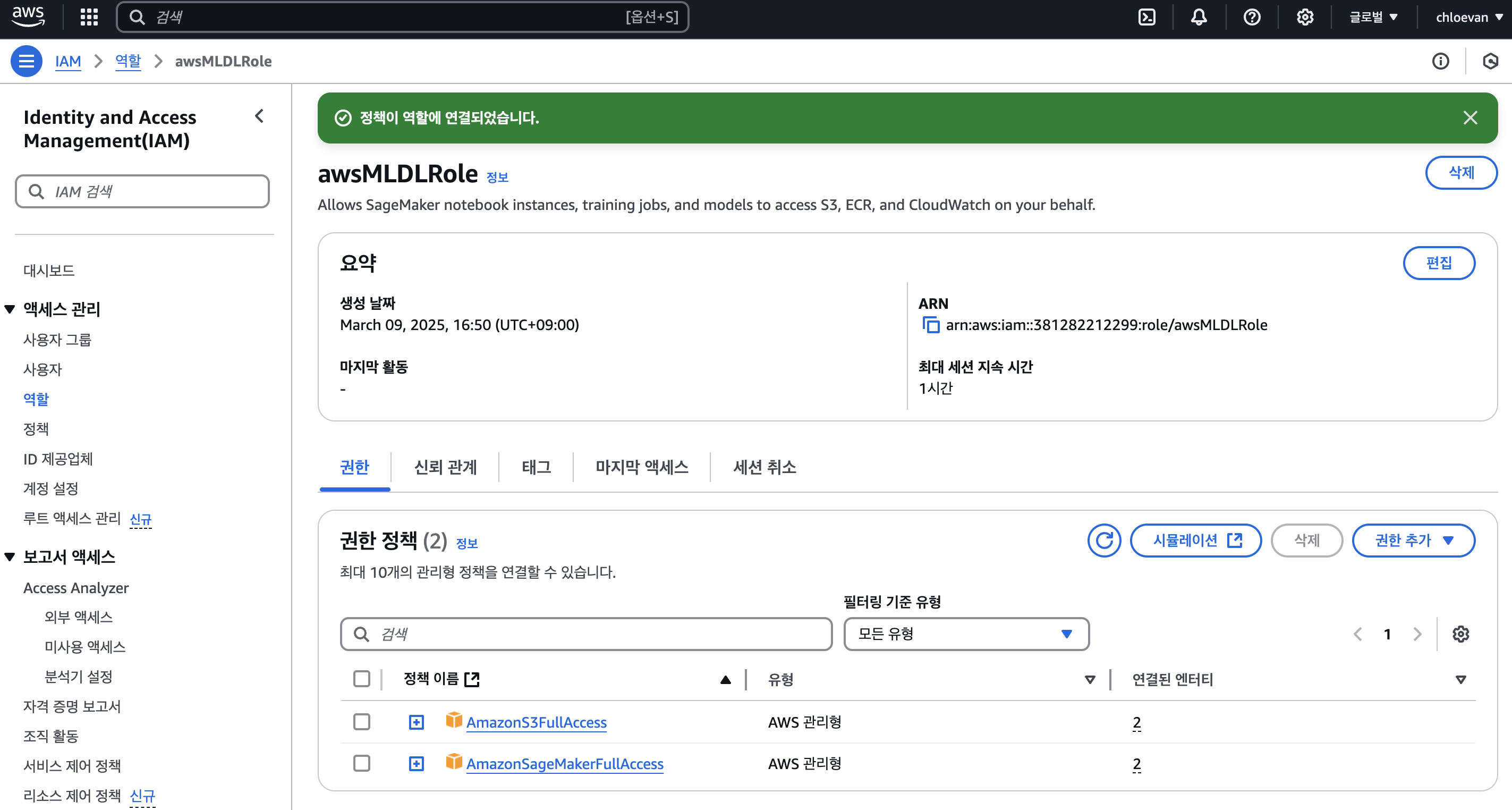The width and height of the screenshot is (1512, 810).
Task: Collapse the 액세스 관리 sidebar section
Action: coord(10,309)
